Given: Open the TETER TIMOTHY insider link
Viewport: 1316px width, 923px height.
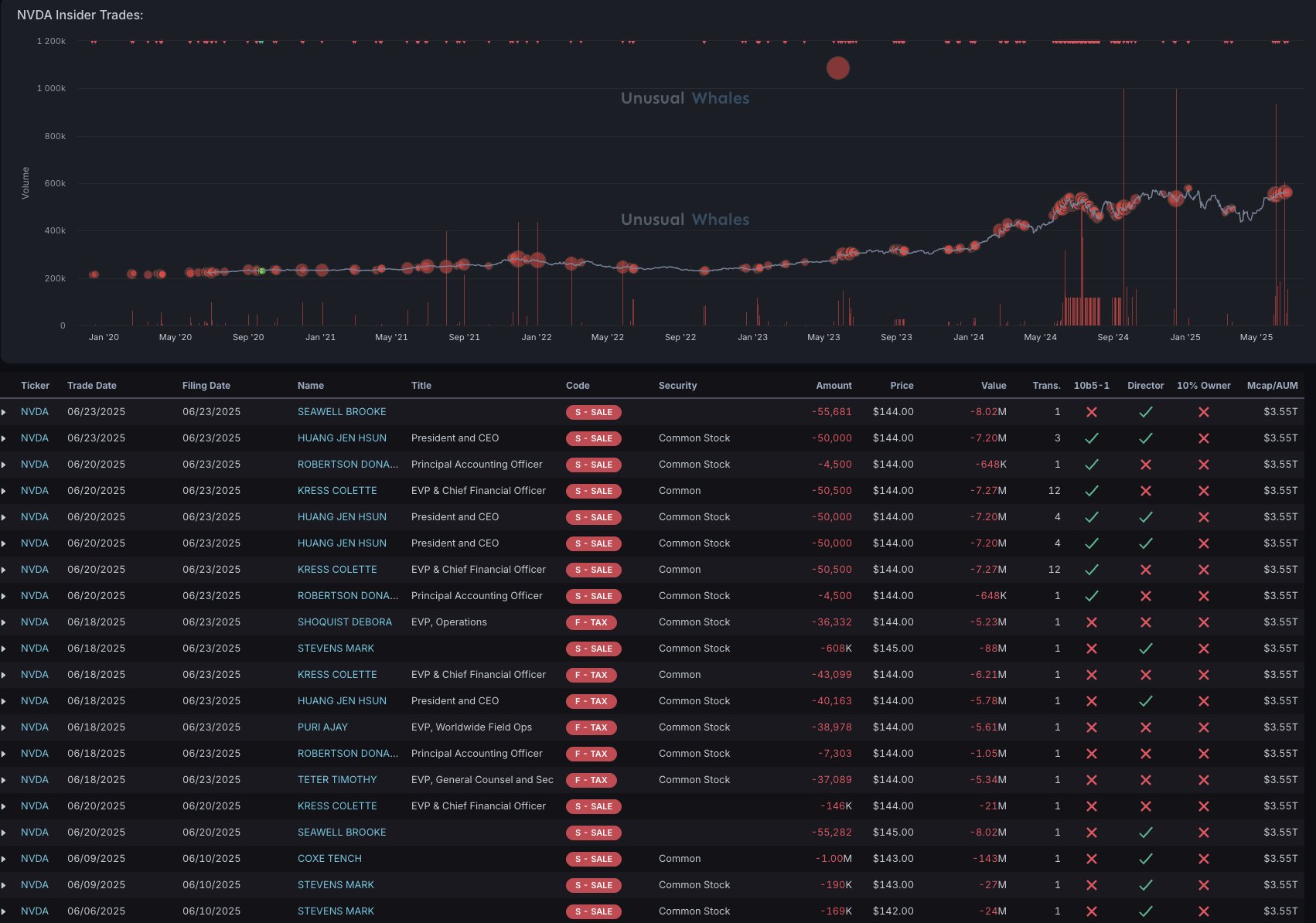Looking at the screenshot, I should coord(337,780).
